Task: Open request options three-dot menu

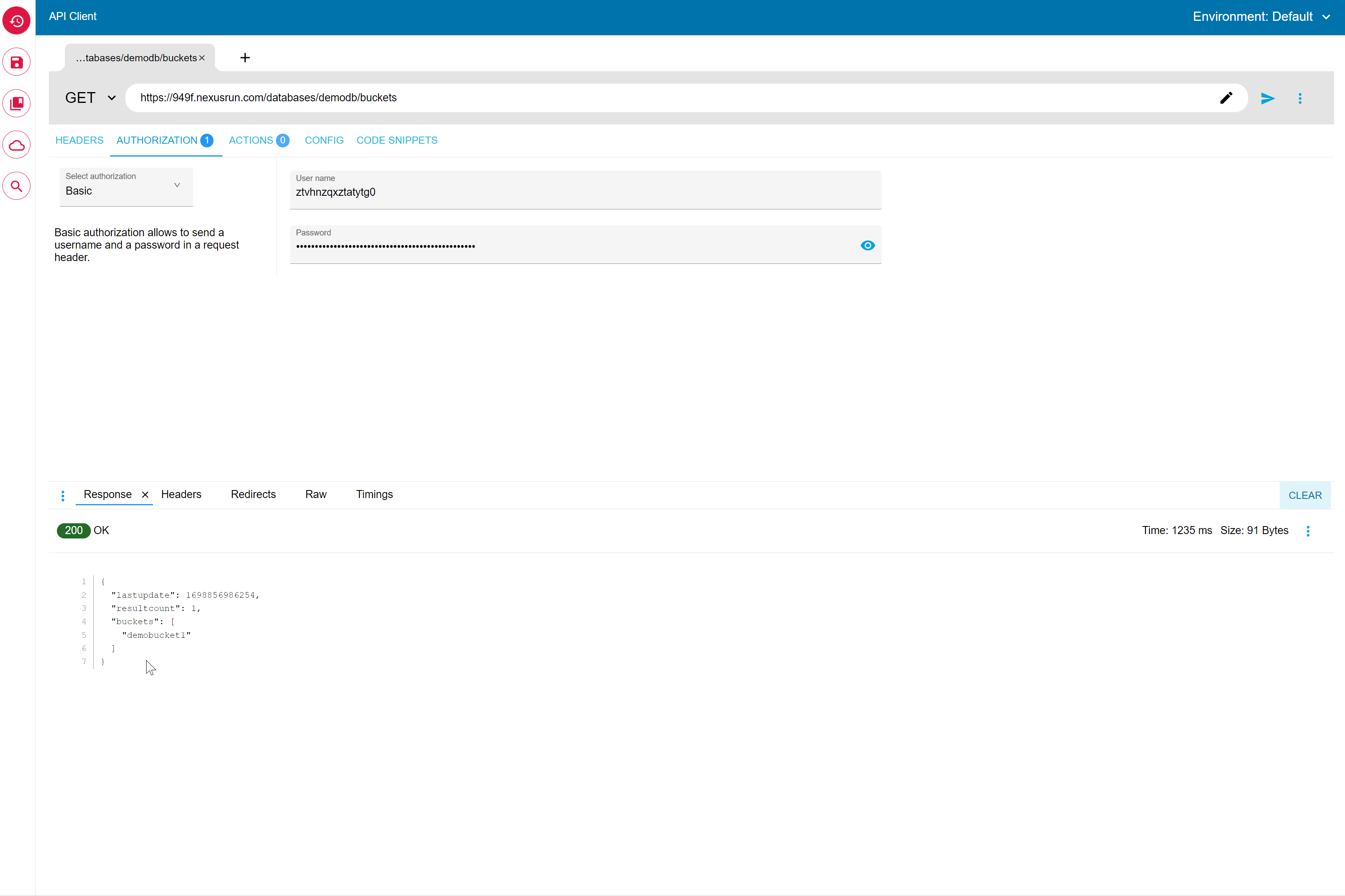Action: (x=1299, y=98)
